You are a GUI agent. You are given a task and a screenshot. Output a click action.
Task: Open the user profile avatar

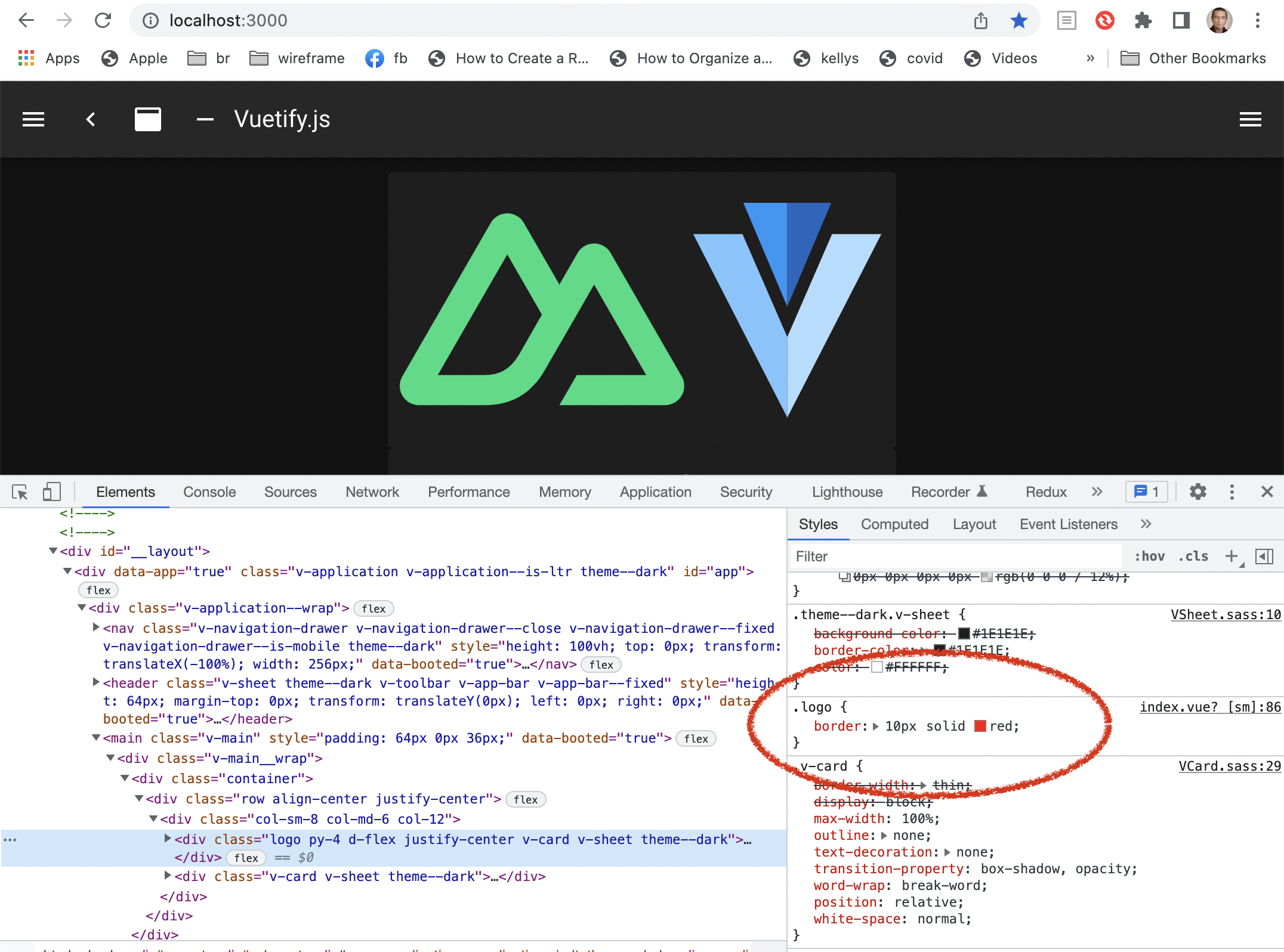[1219, 21]
